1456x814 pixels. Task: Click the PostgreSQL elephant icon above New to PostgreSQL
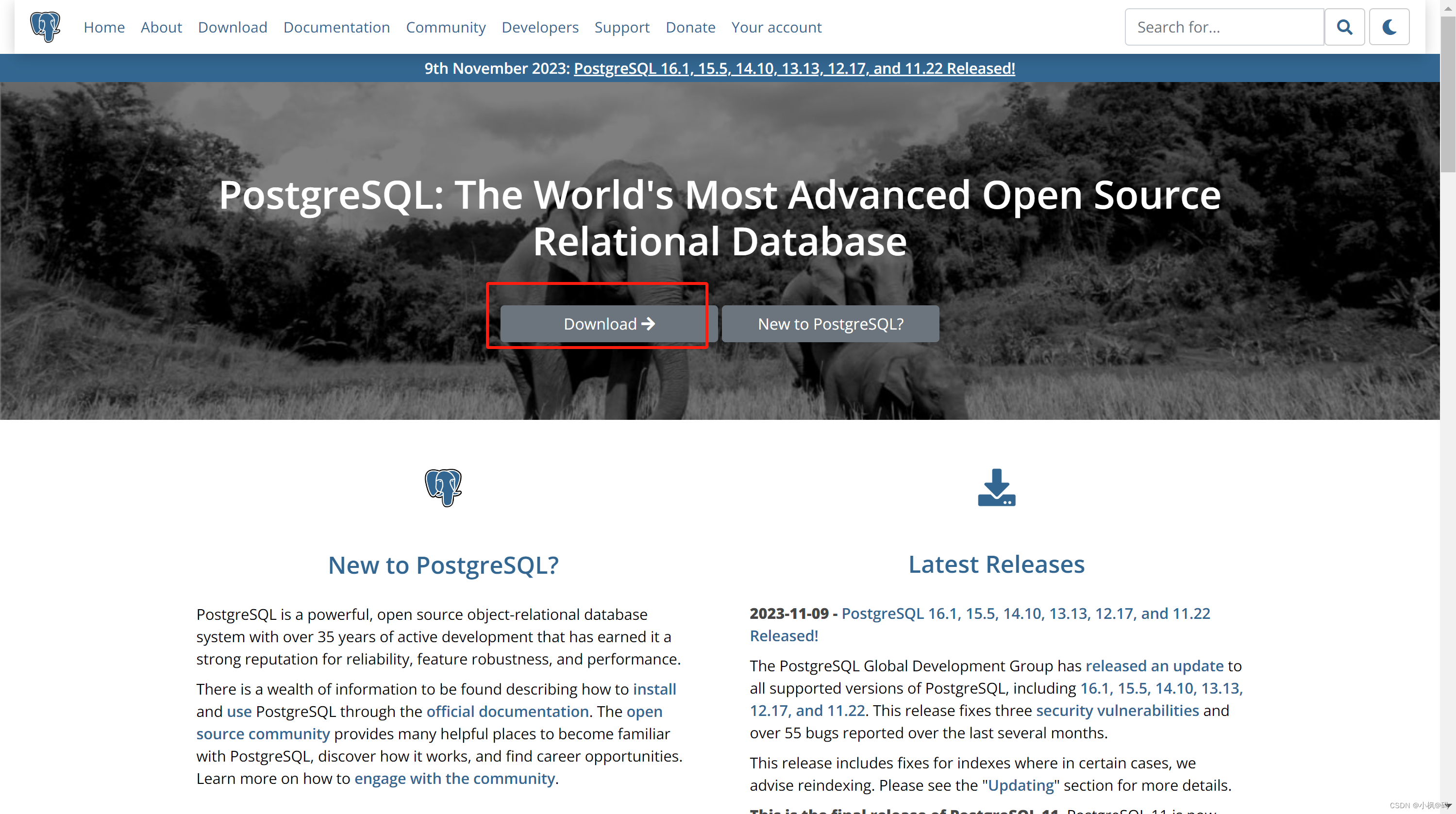point(442,487)
